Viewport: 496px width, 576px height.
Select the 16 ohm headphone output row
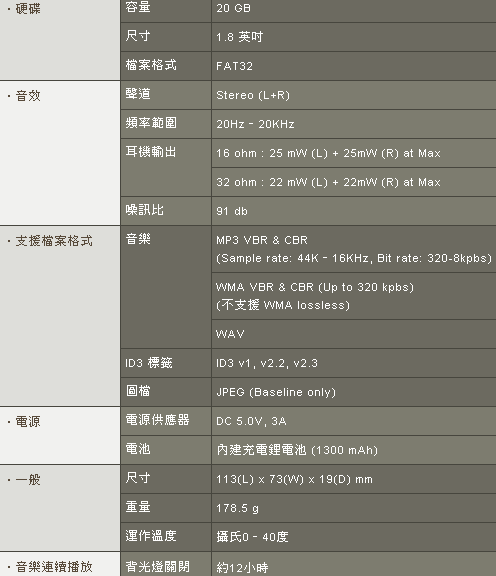coord(354,153)
